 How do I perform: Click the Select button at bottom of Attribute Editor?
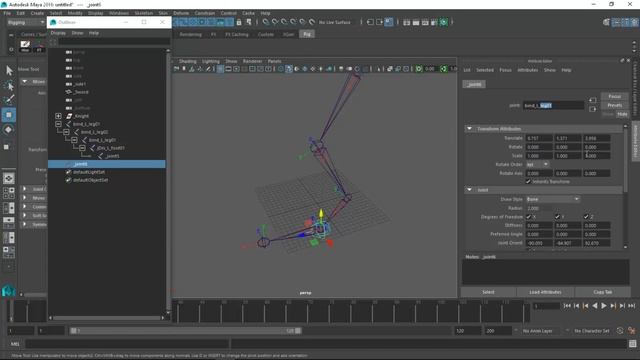[488, 292]
